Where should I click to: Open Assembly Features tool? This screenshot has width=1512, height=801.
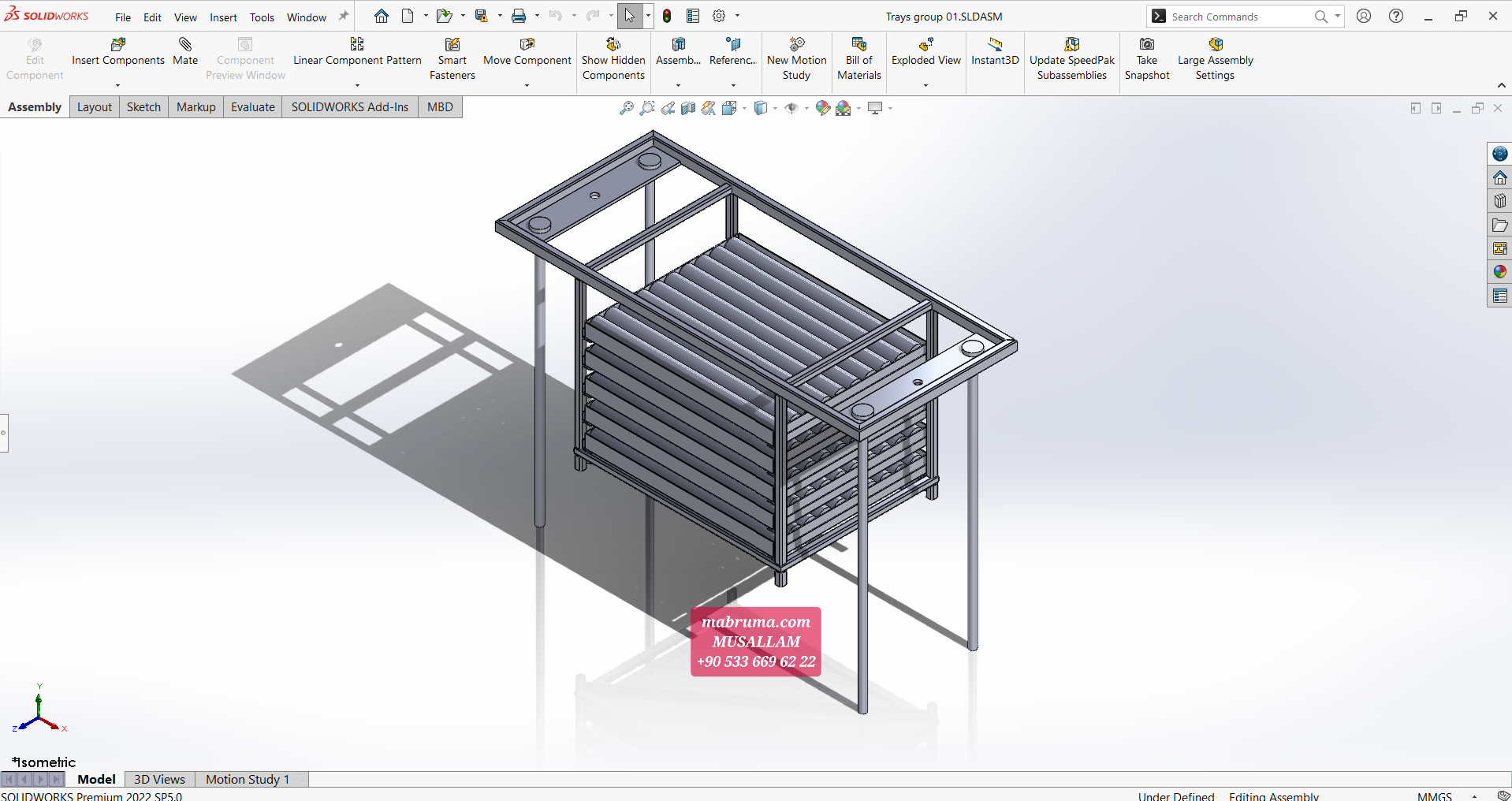coord(678,52)
